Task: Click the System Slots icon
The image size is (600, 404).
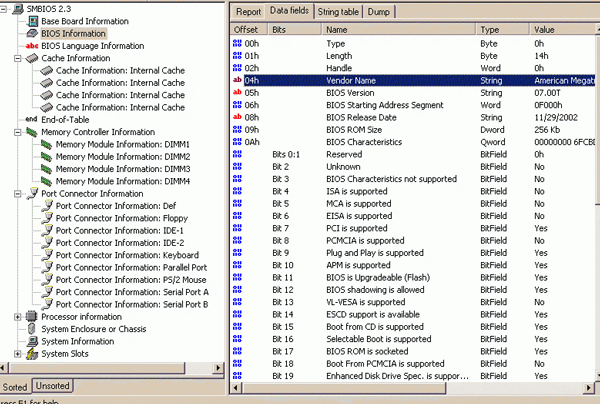Action: (x=31, y=353)
